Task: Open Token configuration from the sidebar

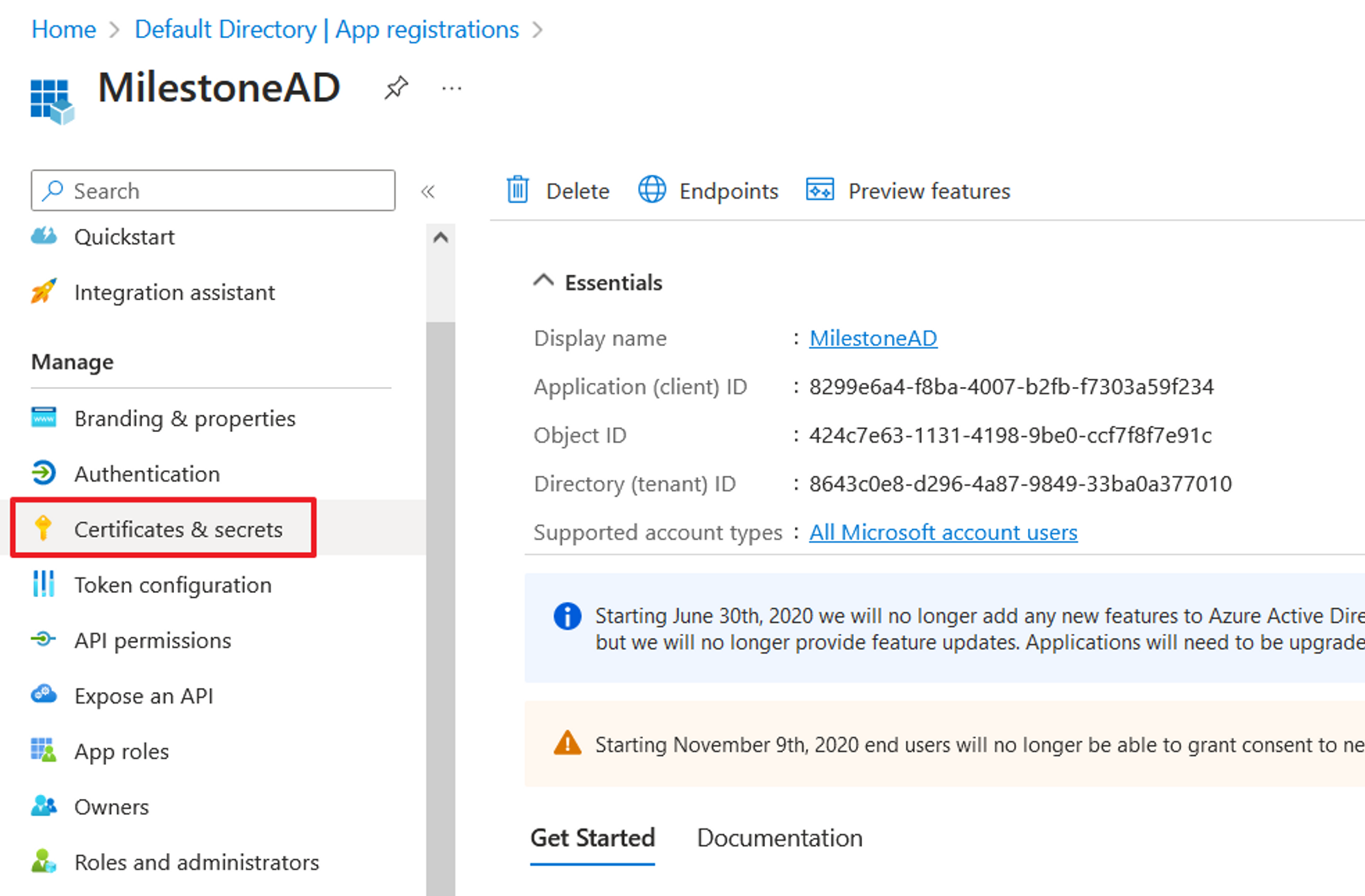Action: coord(172,585)
